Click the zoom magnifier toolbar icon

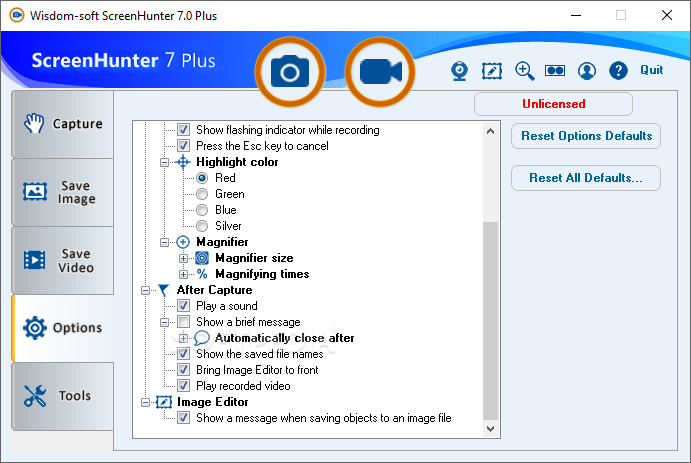(x=524, y=71)
